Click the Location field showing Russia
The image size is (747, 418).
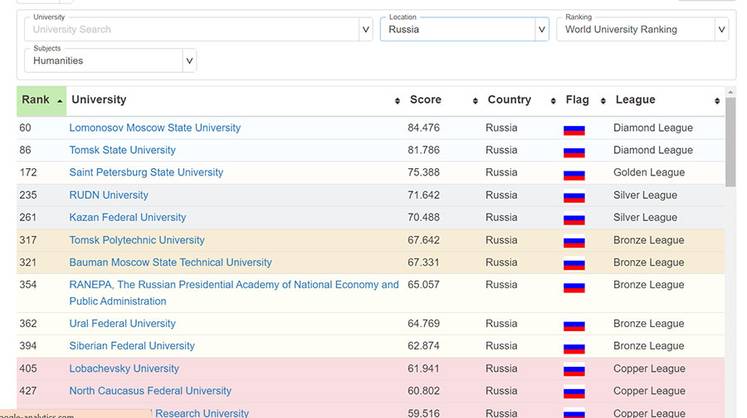[x=458, y=30]
